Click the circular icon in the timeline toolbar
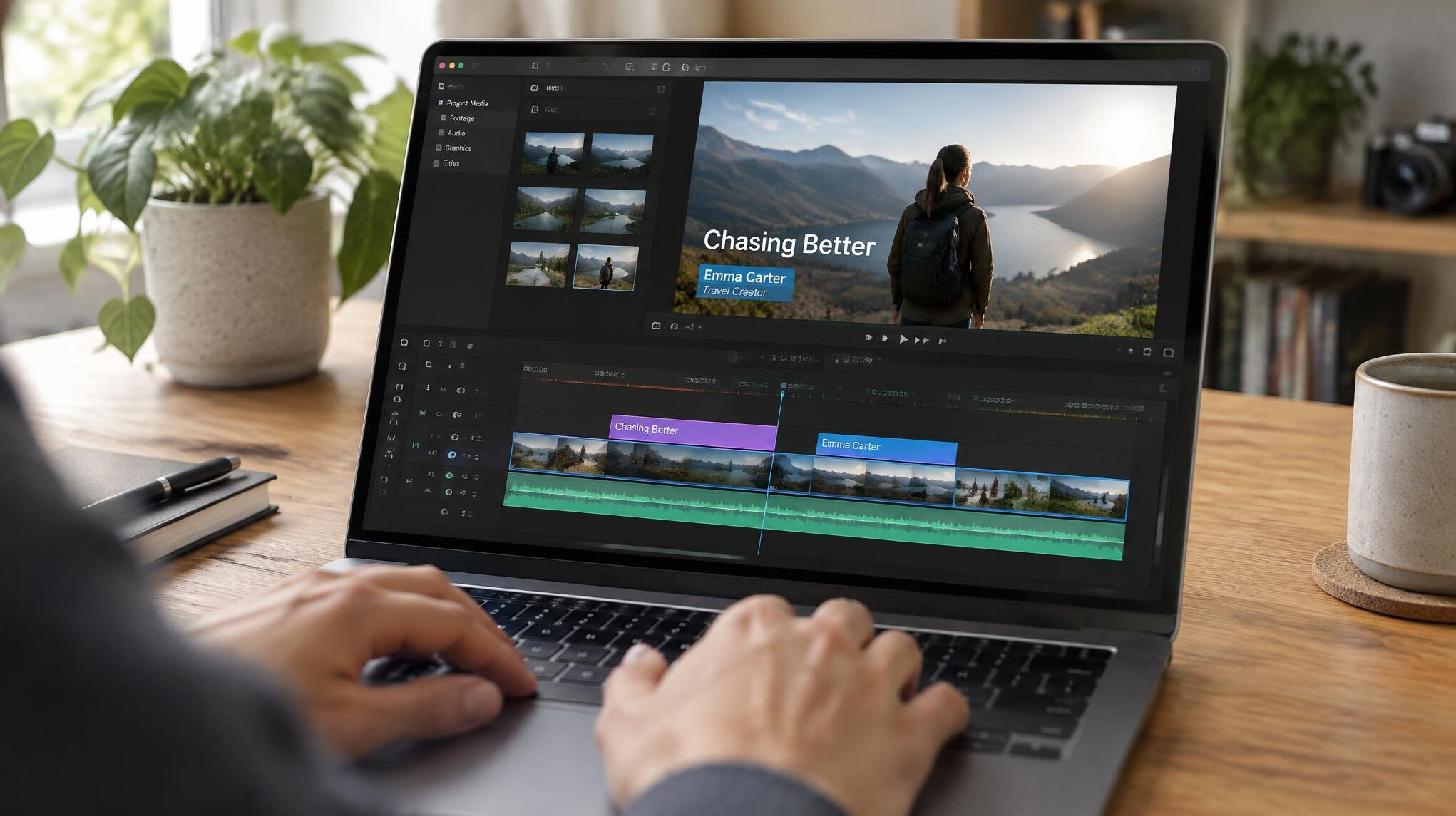1456x816 pixels. click(426, 344)
